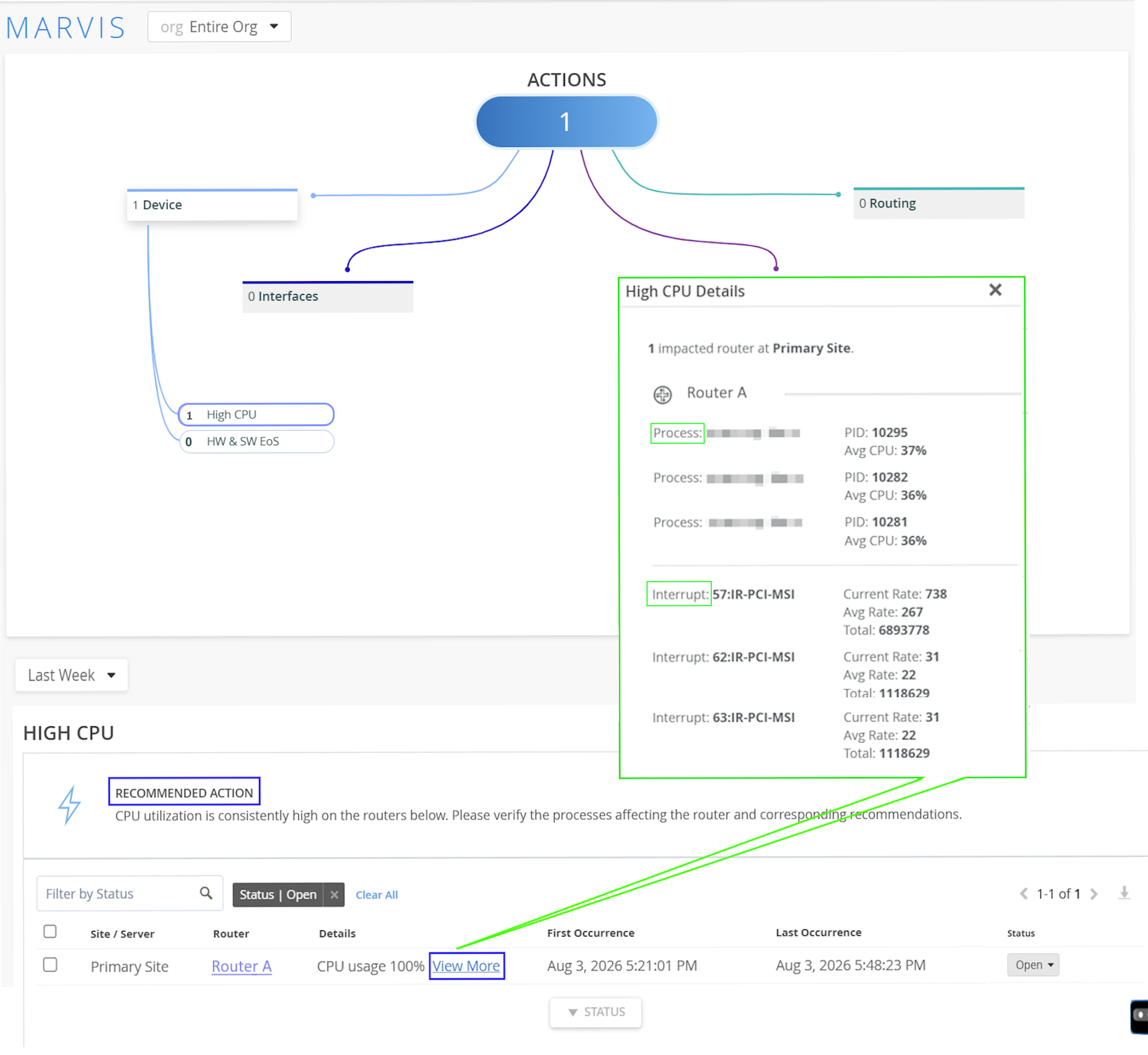Image resolution: width=1148 pixels, height=1055 pixels.
Task: Remove the Status Open filter chip
Action: click(x=334, y=894)
